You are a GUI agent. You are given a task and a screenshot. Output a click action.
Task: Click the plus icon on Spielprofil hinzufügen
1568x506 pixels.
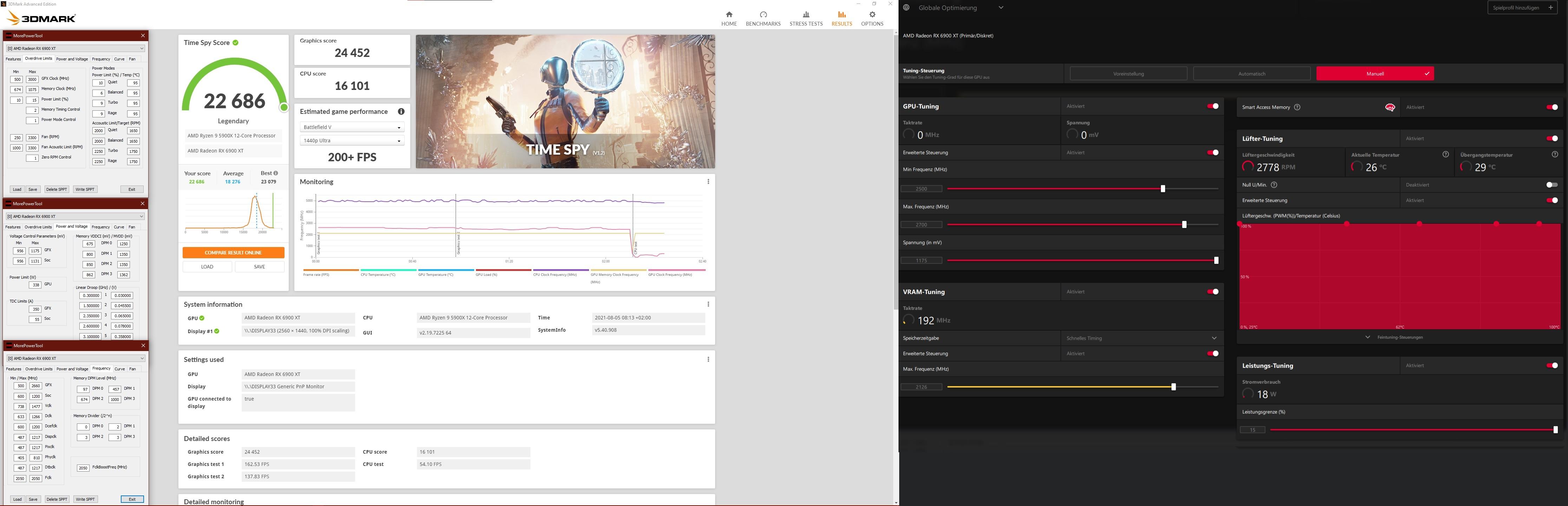tap(1550, 8)
